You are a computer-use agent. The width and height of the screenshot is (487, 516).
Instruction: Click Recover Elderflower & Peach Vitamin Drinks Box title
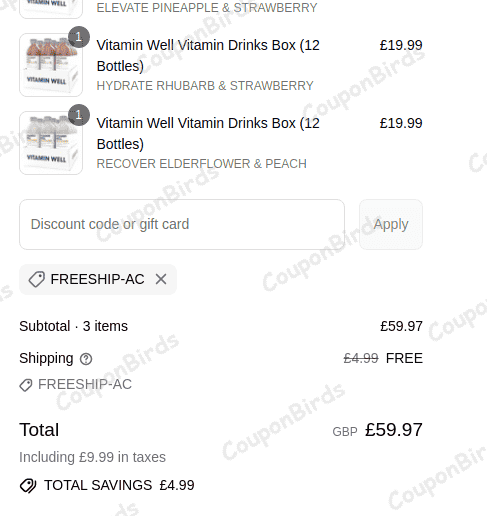[208, 133]
